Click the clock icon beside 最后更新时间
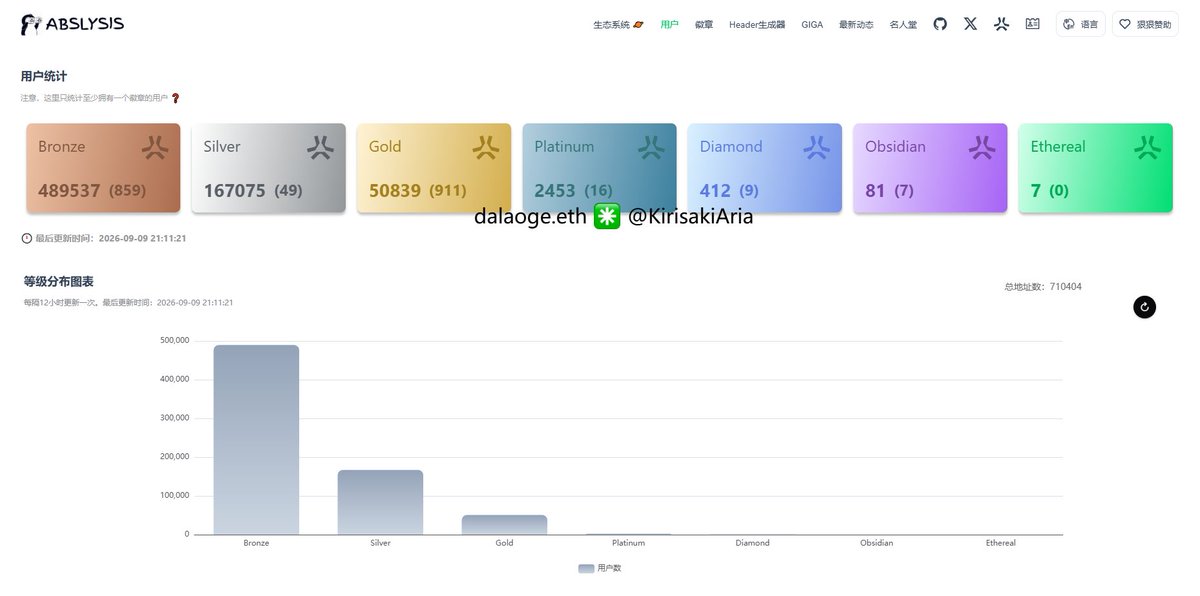 [x=26, y=238]
